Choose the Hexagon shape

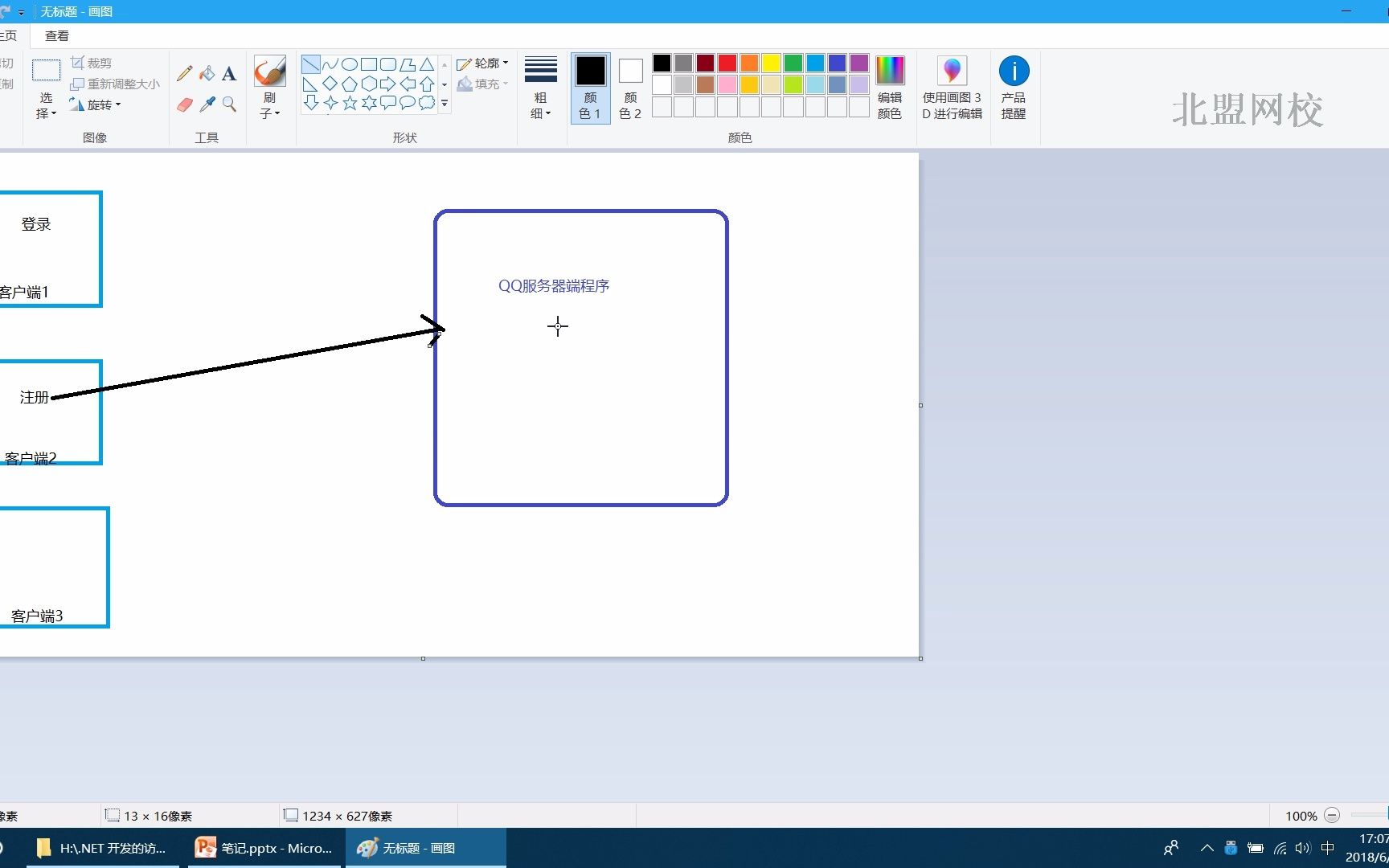click(369, 84)
